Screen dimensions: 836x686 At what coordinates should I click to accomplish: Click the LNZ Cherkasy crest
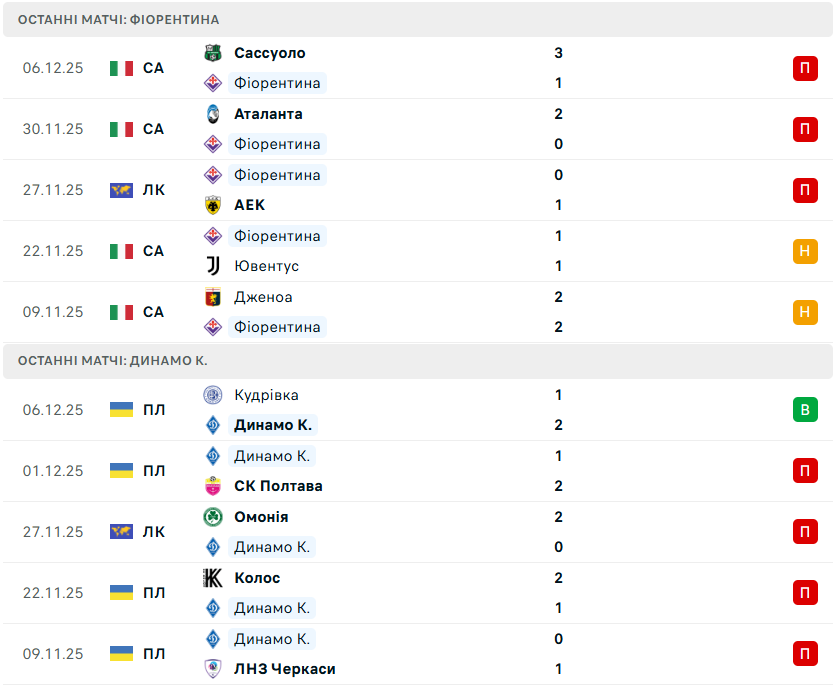[x=212, y=669]
